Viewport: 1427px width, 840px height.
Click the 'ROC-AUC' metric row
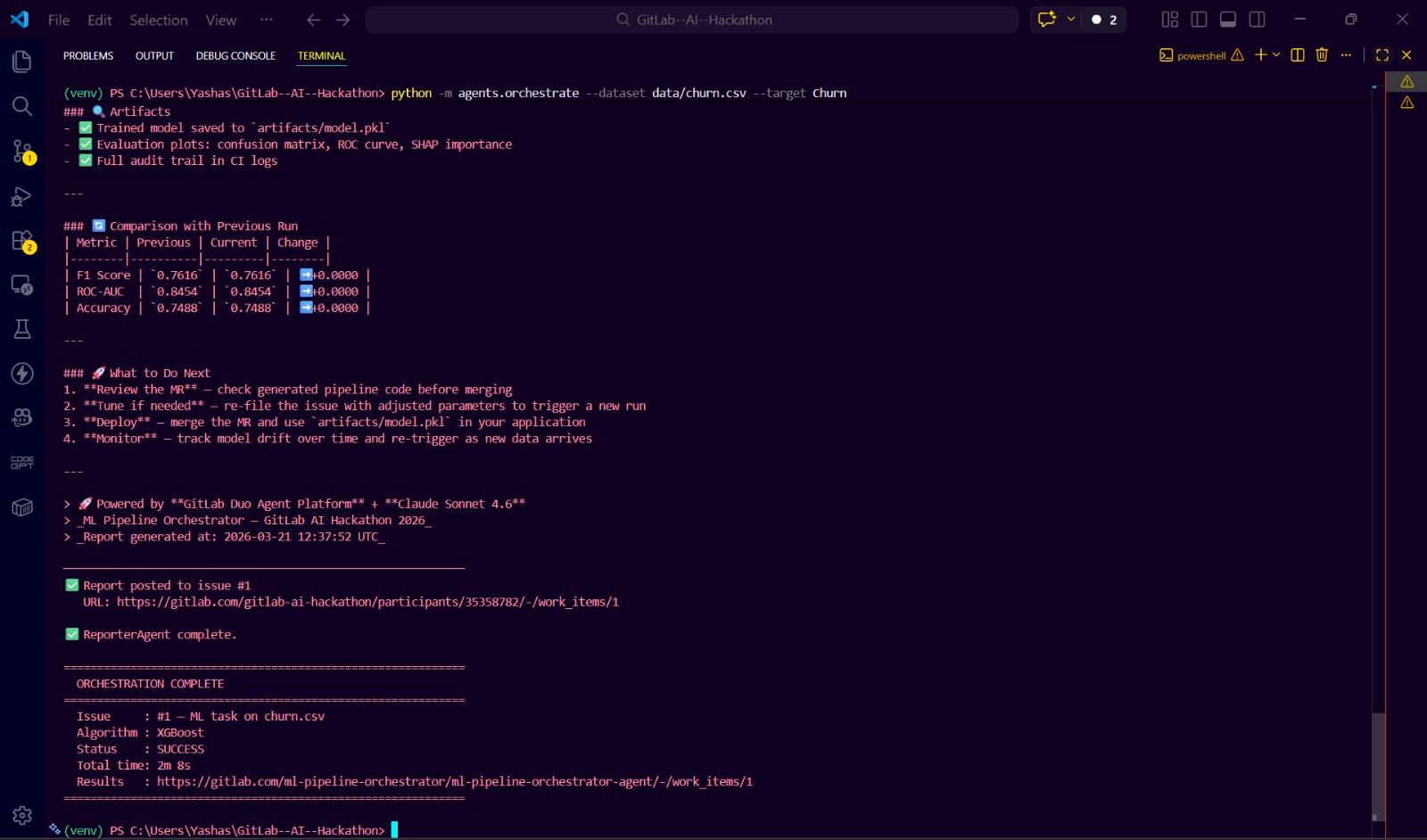coord(217,292)
